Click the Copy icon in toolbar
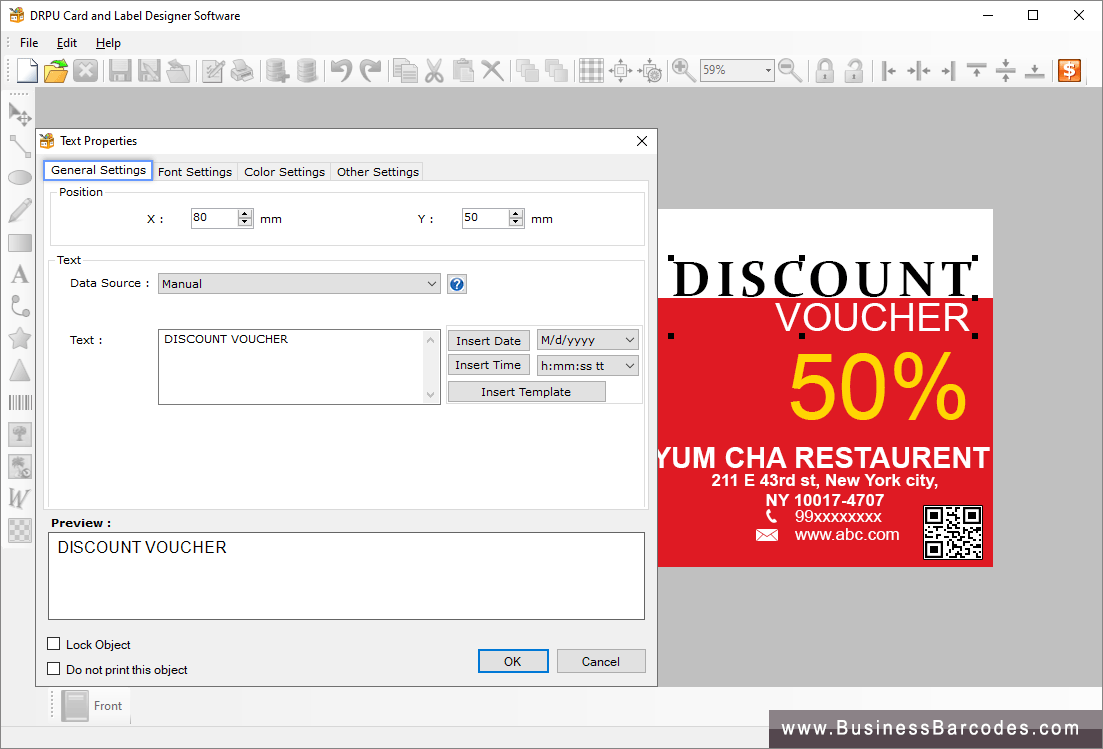Viewport: 1103px width, 749px height. [x=405, y=70]
